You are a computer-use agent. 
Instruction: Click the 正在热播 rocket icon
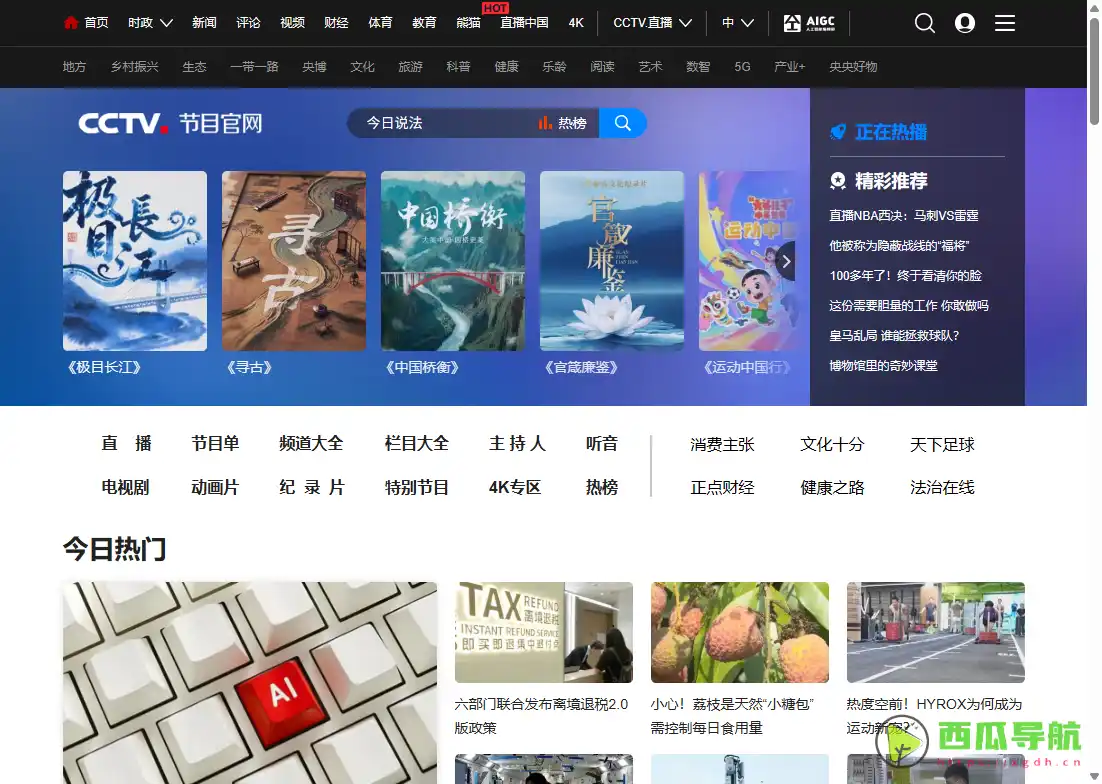click(838, 132)
